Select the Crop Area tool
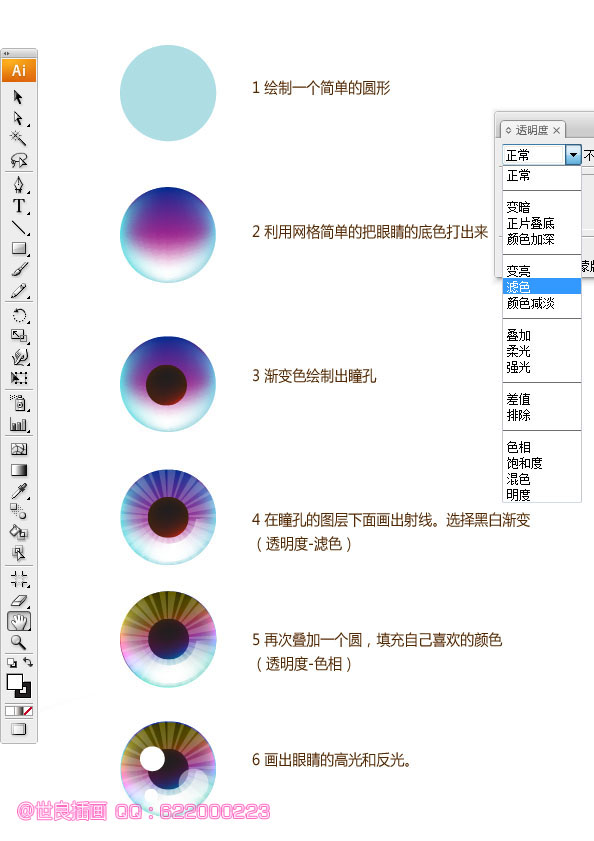The height and width of the screenshot is (841, 594). pos(19,579)
